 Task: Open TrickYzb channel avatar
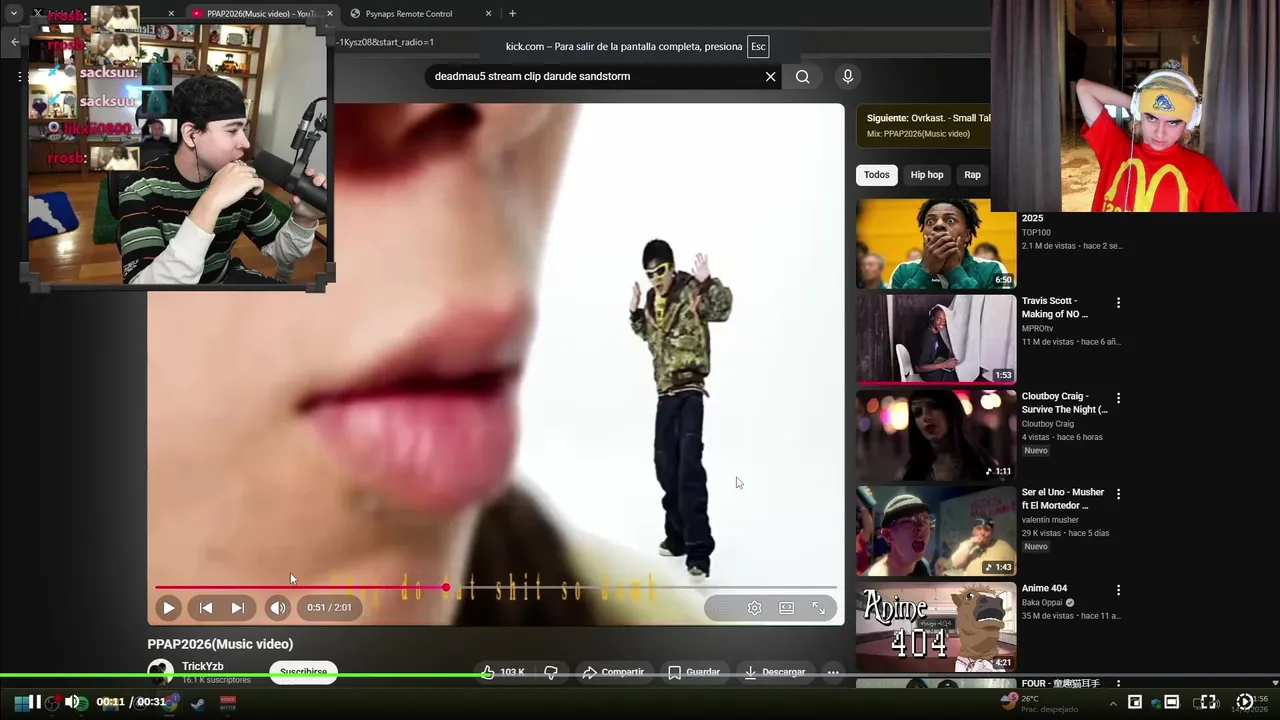160,672
